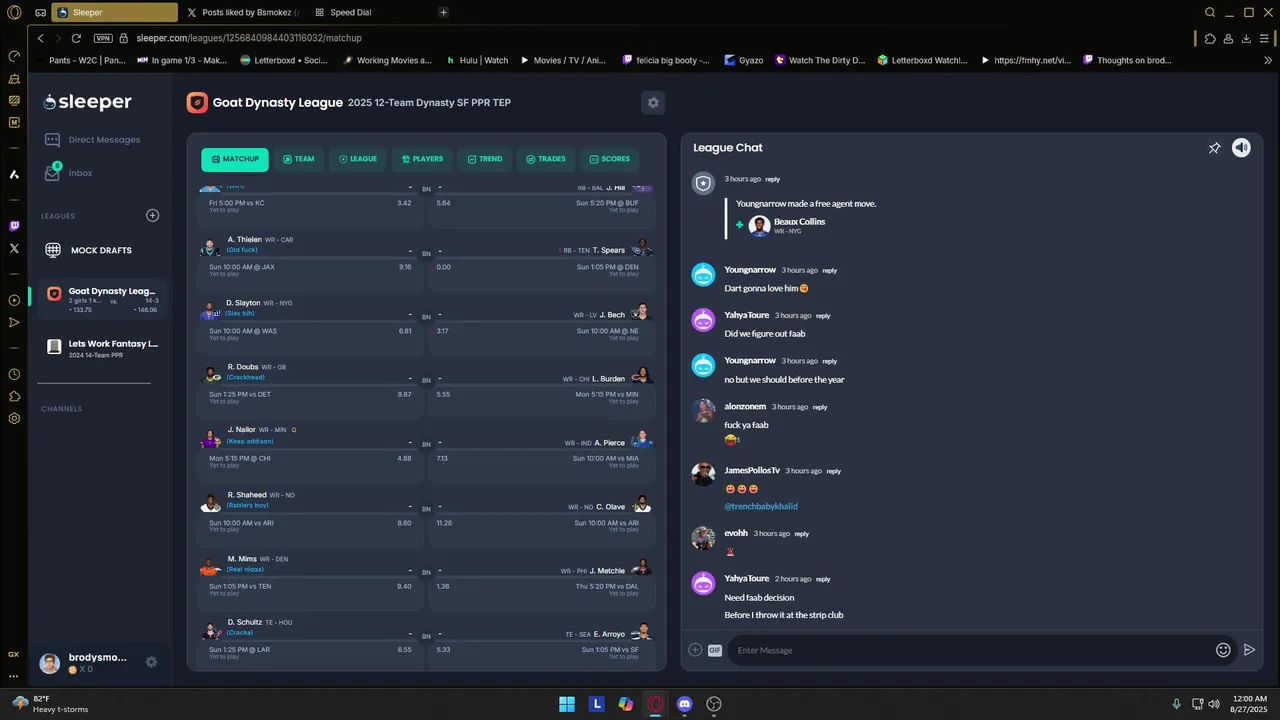
Task: Click the Sleeper logo in sidebar
Action: (x=87, y=102)
